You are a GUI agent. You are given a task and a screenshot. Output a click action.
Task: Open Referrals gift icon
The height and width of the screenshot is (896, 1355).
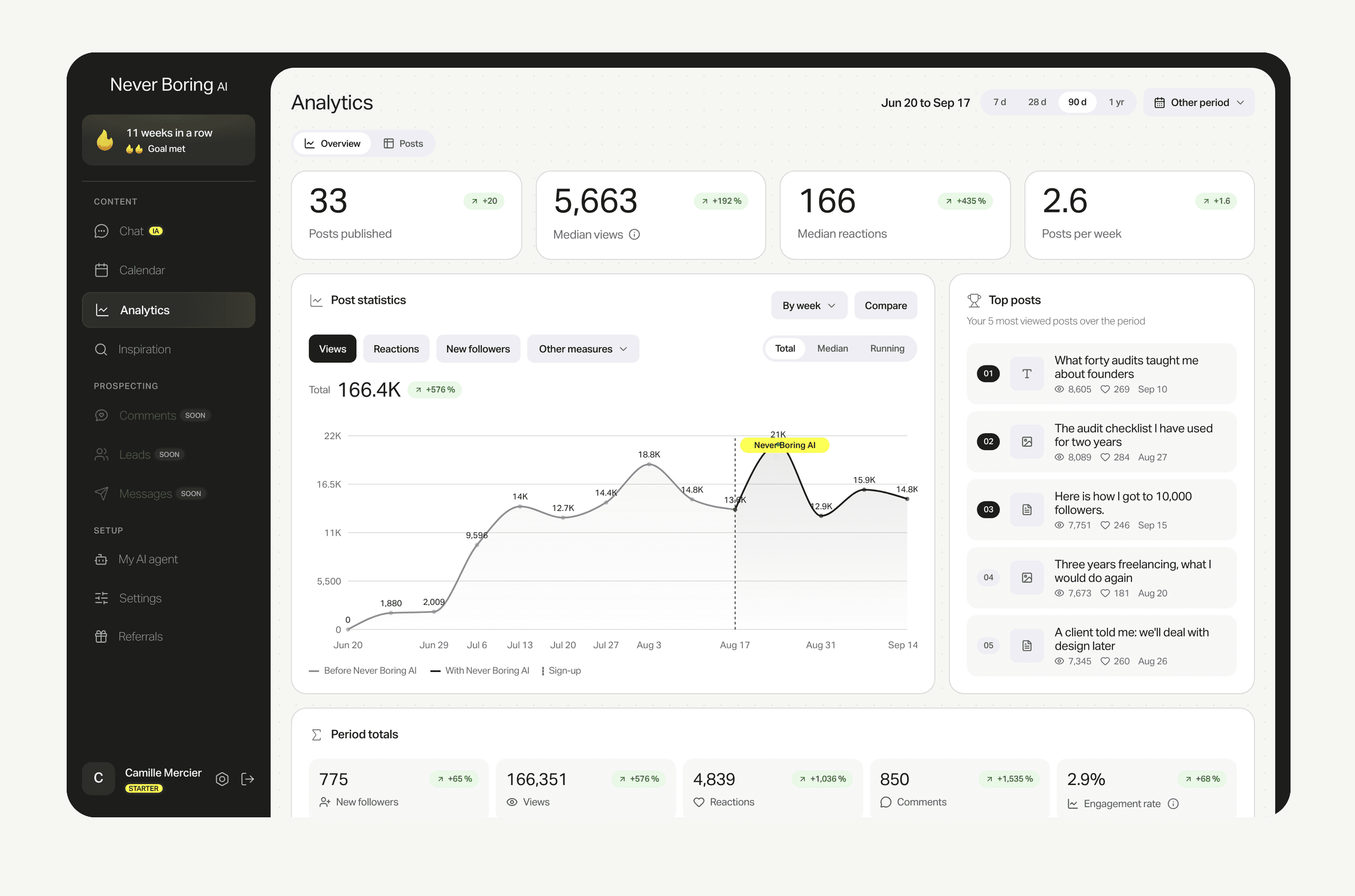point(101,636)
